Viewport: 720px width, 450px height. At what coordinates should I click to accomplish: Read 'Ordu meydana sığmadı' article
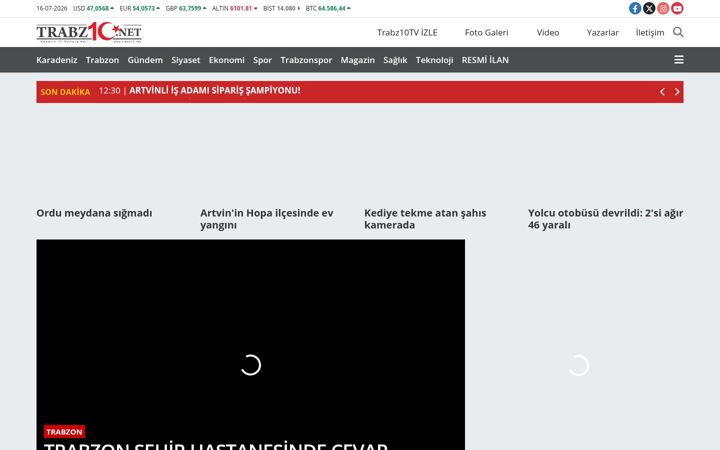94,213
